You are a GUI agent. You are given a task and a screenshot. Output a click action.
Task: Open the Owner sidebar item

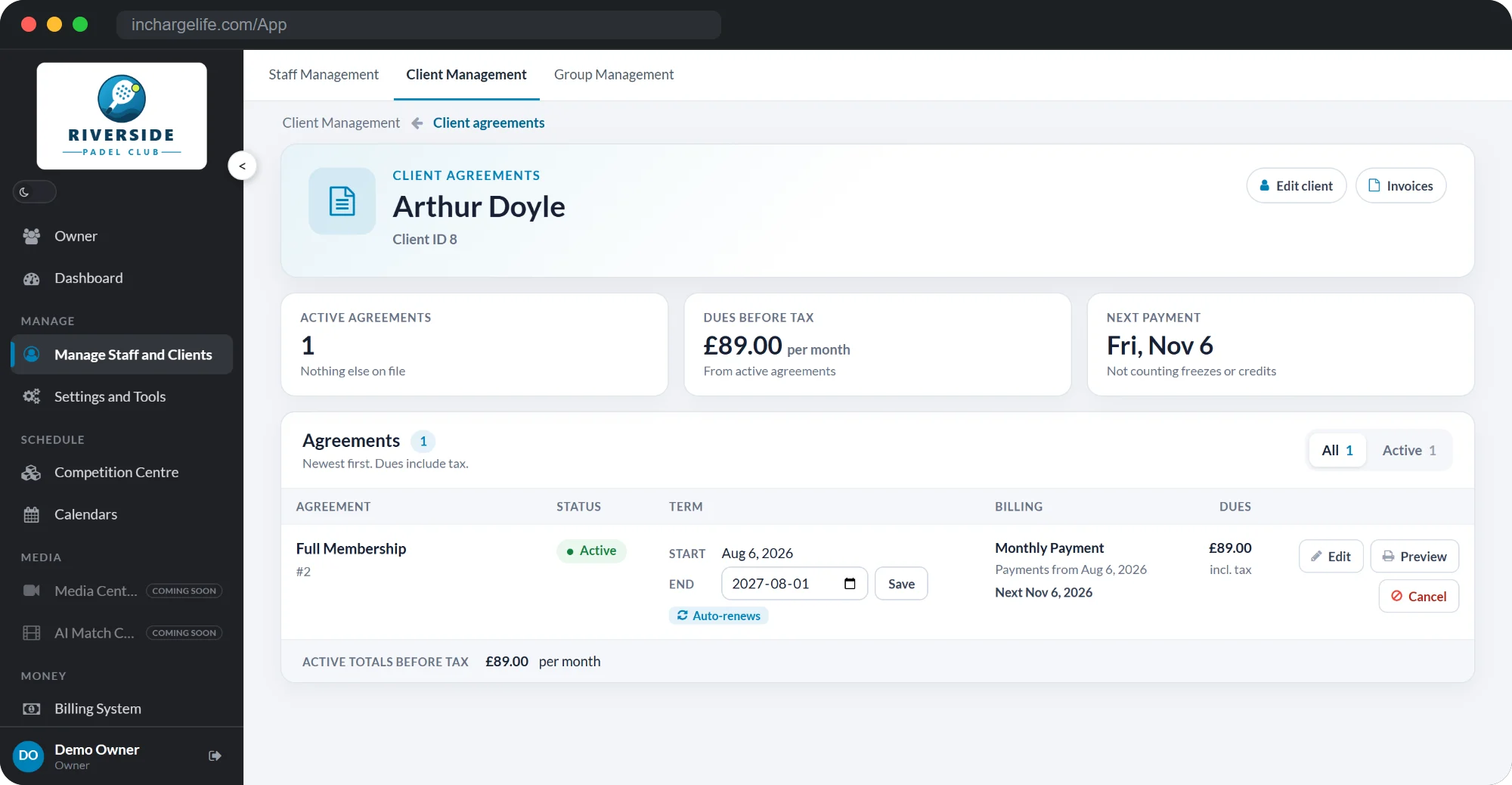point(121,236)
